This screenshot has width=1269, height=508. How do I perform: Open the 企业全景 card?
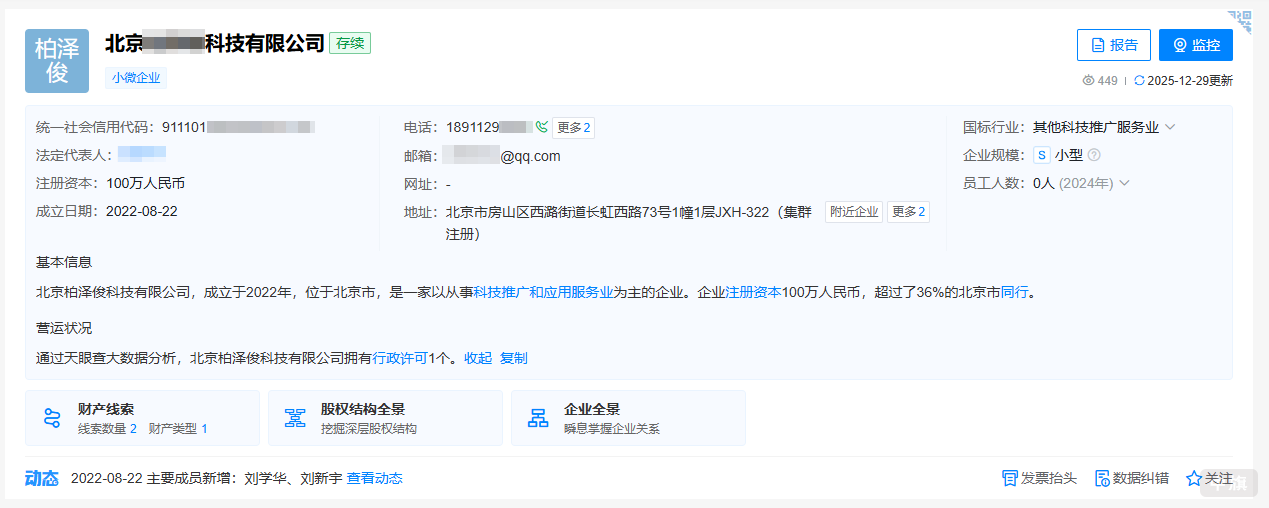628,418
